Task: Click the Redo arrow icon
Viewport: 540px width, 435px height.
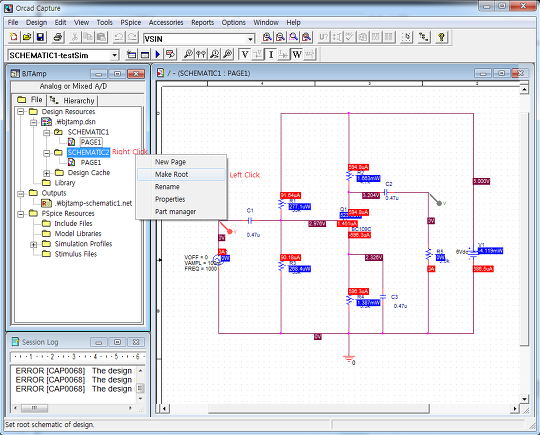Action: (x=132, y=37)
